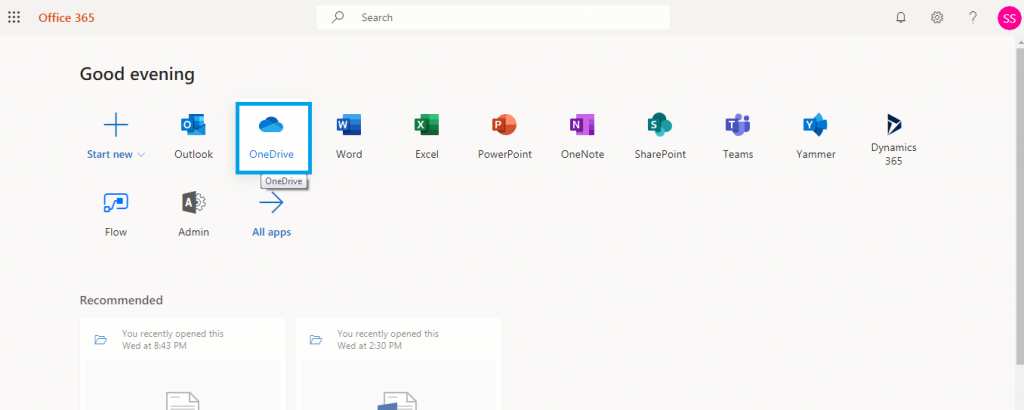This screenshot has width=1024, height=410.
Task: Click the Outlook label
Action: (x=193, y=155)
